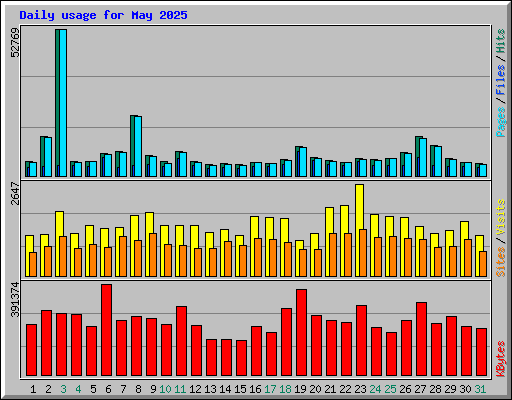512x400 pixels.
Task: Click the red KBytes bar for day 27
Action: 422,339
